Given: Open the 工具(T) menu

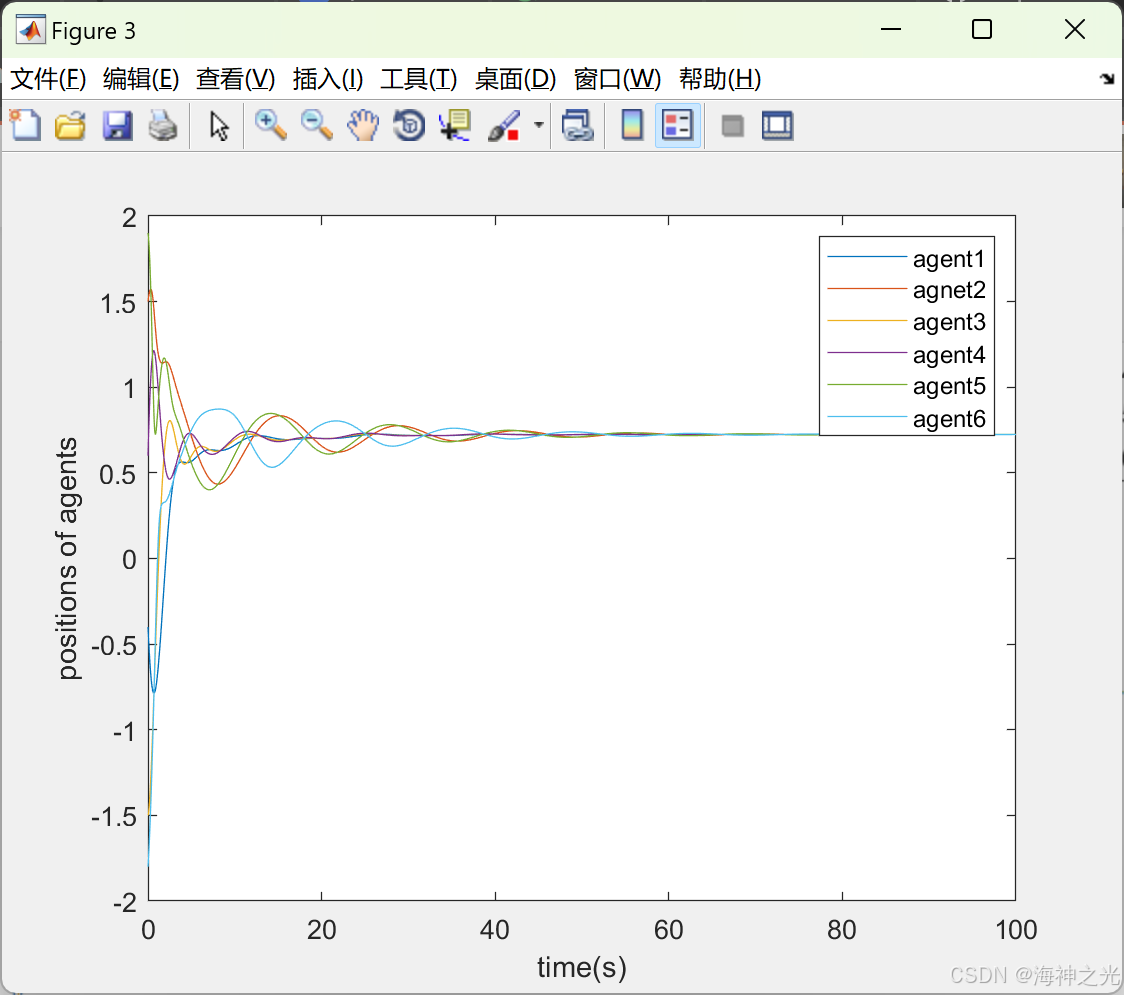Looking at the screenshot, I should 419,79.
